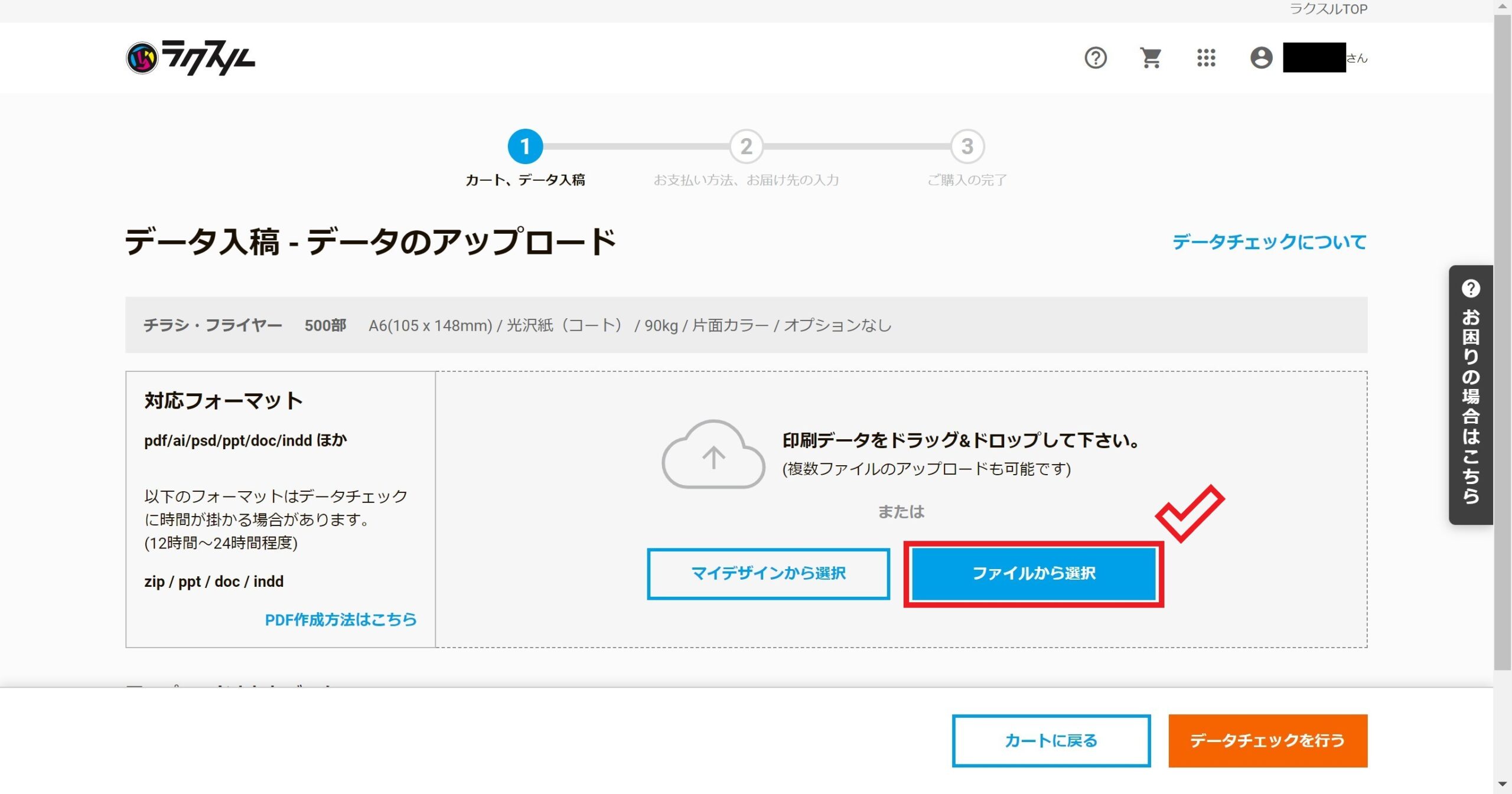The height and width of the screenshot is (794, 1512).
Task: Select step 2 お支払い方法 circle
Action: [x=746, y=146]
